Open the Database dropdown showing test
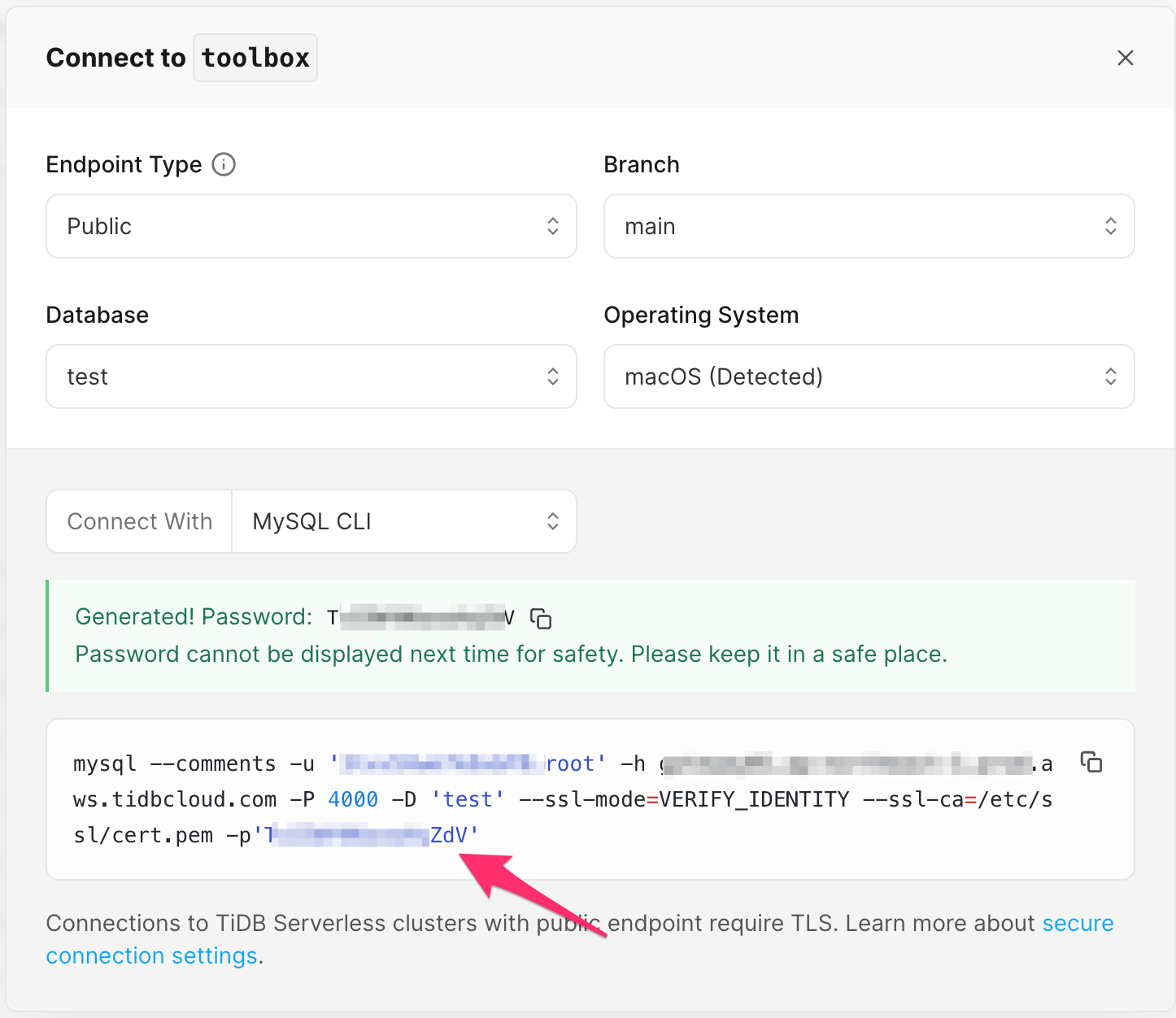This screenshot has width=1176, height=1018. [311, 376]
